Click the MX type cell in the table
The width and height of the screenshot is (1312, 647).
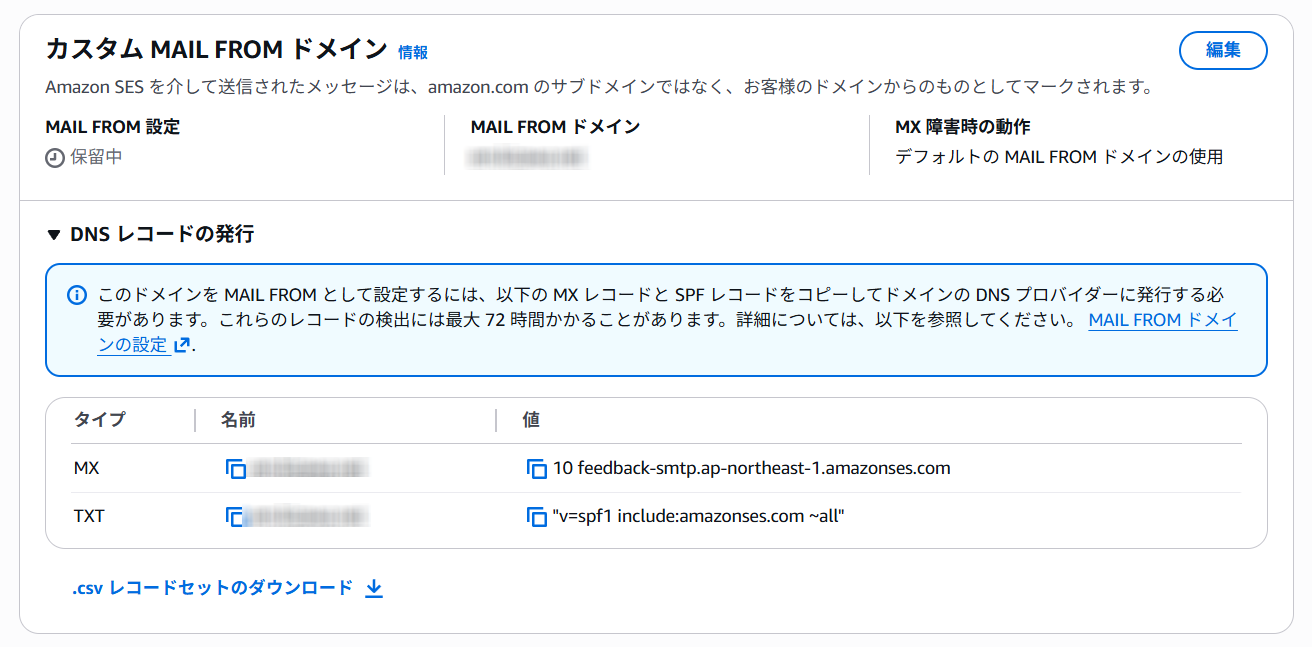point(87,468)
